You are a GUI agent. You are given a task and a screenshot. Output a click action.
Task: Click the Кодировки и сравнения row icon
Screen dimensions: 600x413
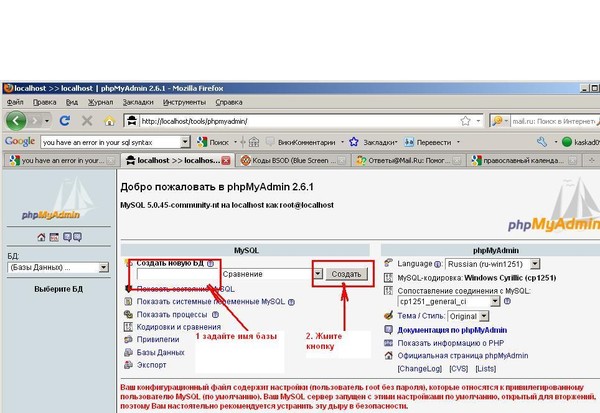pyautogui.click(x=128, y=327)
